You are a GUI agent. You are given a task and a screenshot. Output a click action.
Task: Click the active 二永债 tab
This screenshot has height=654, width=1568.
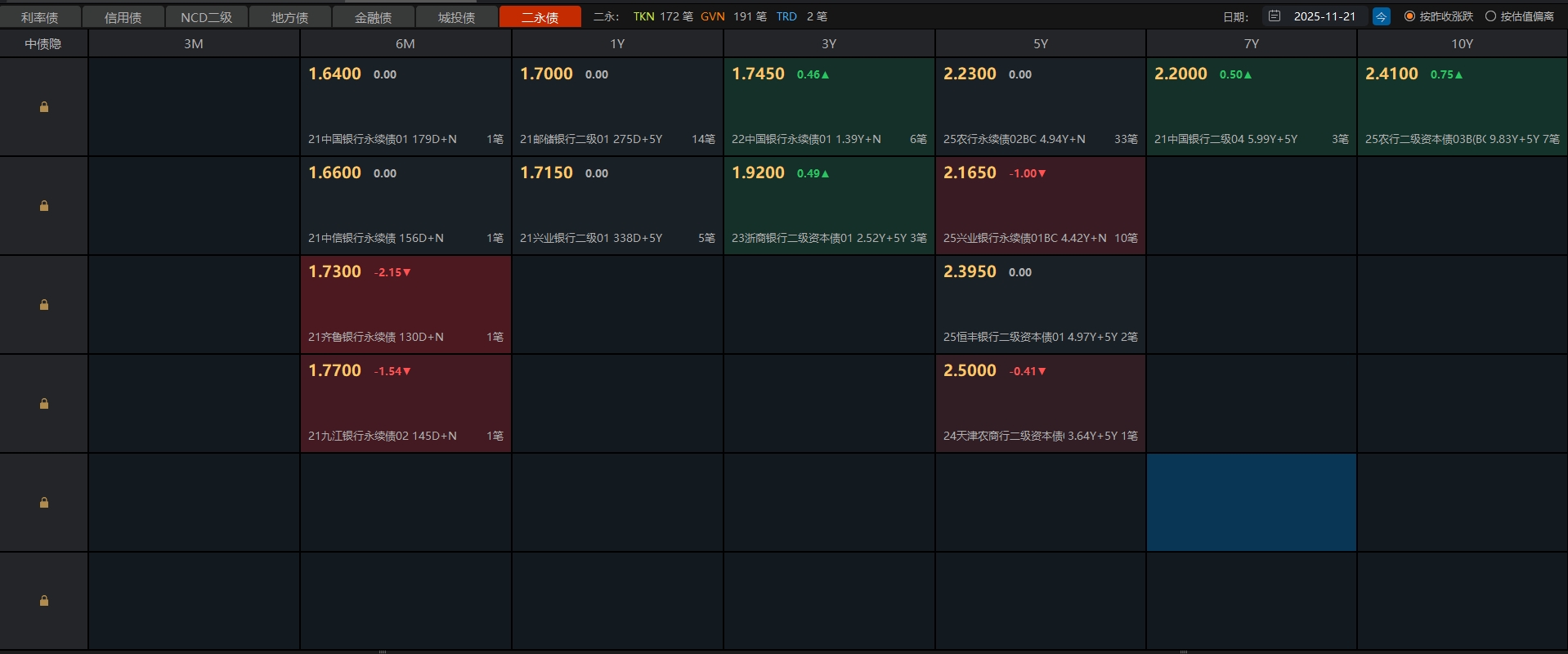pyautogui.click(x=540, y=17)
